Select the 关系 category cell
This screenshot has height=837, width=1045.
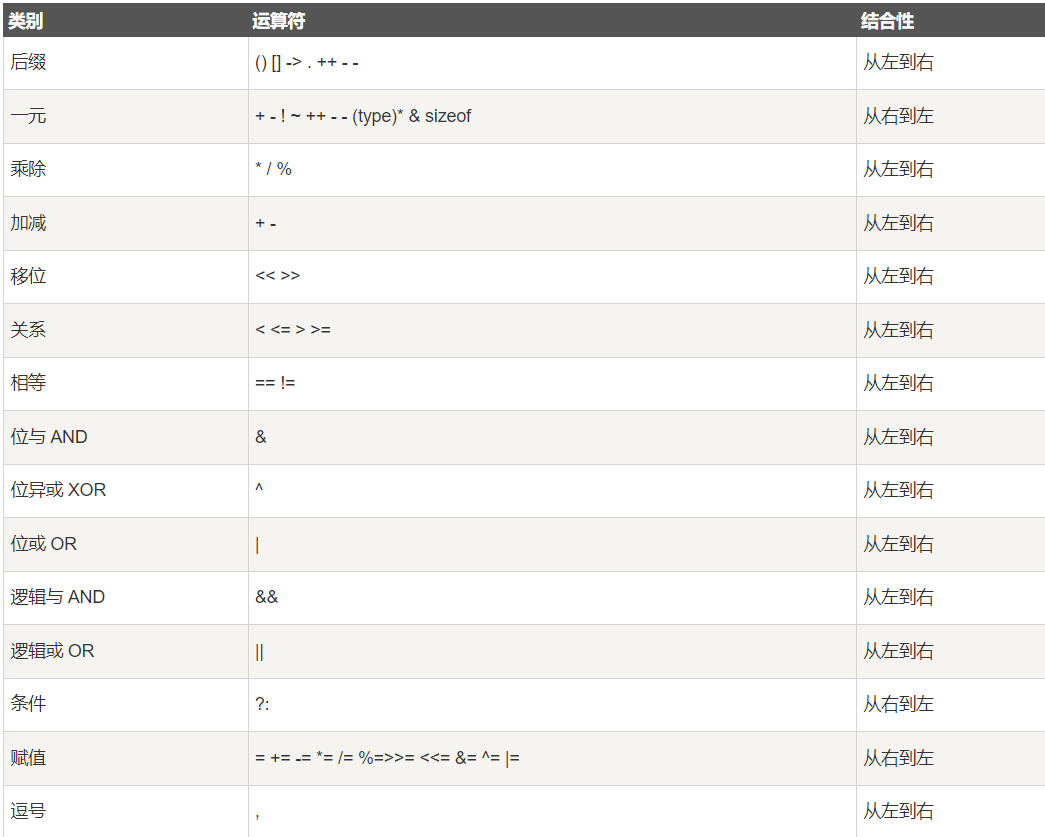point(29,330)
